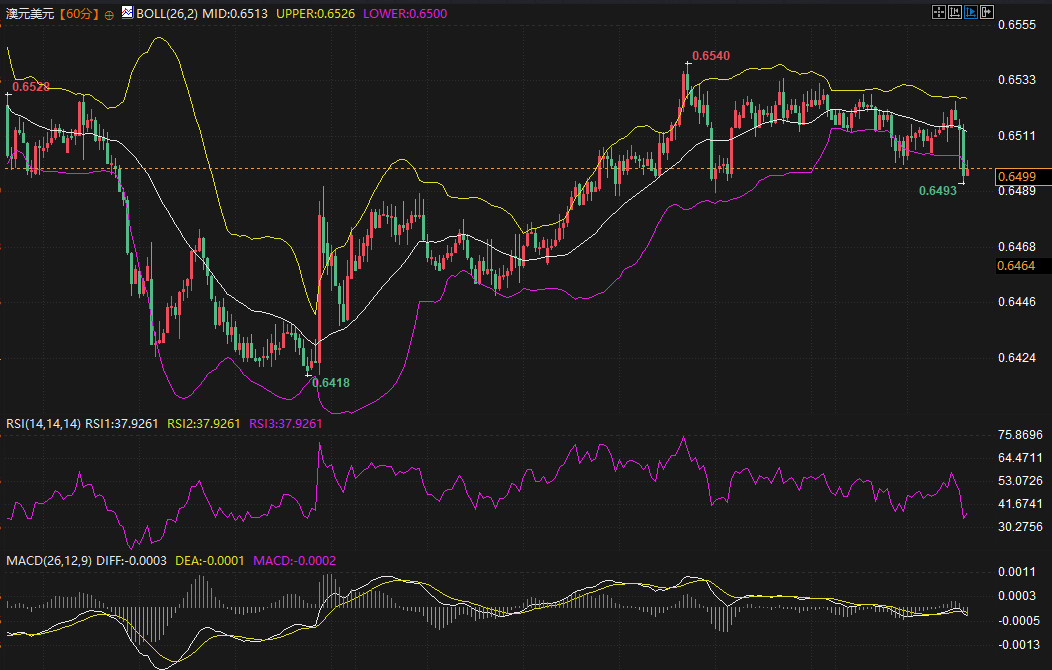Click the 0.6555 axis price label
Image resolution: width=1052 pixels, height=670 pixels.
(1017, 25)
